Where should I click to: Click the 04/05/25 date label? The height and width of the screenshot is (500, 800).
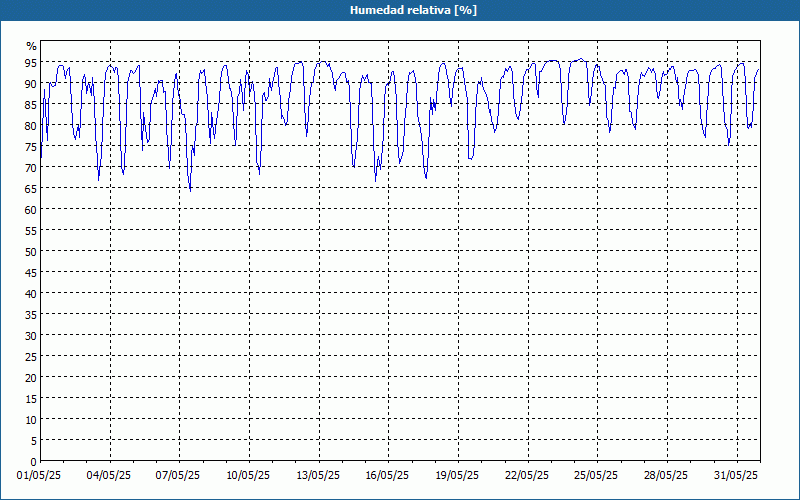(109, 476)
